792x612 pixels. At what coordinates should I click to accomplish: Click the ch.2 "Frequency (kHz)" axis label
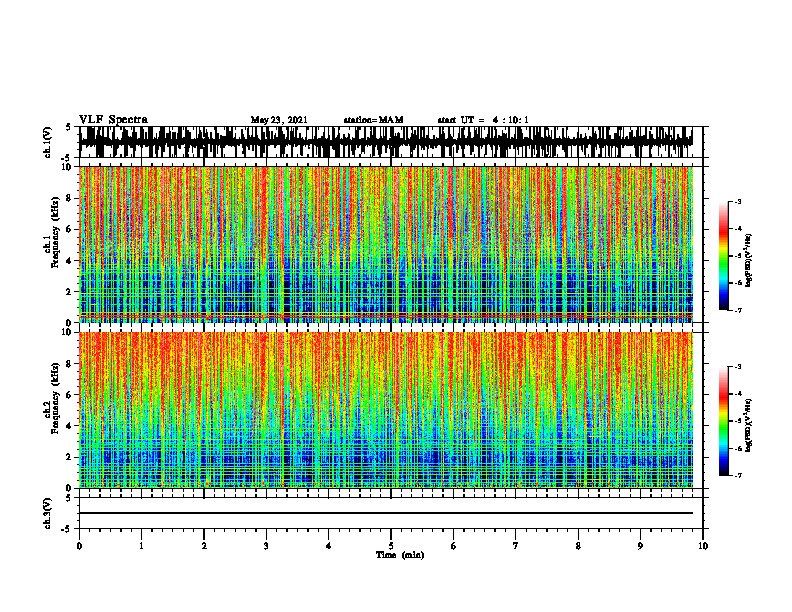tap(54, 398)
